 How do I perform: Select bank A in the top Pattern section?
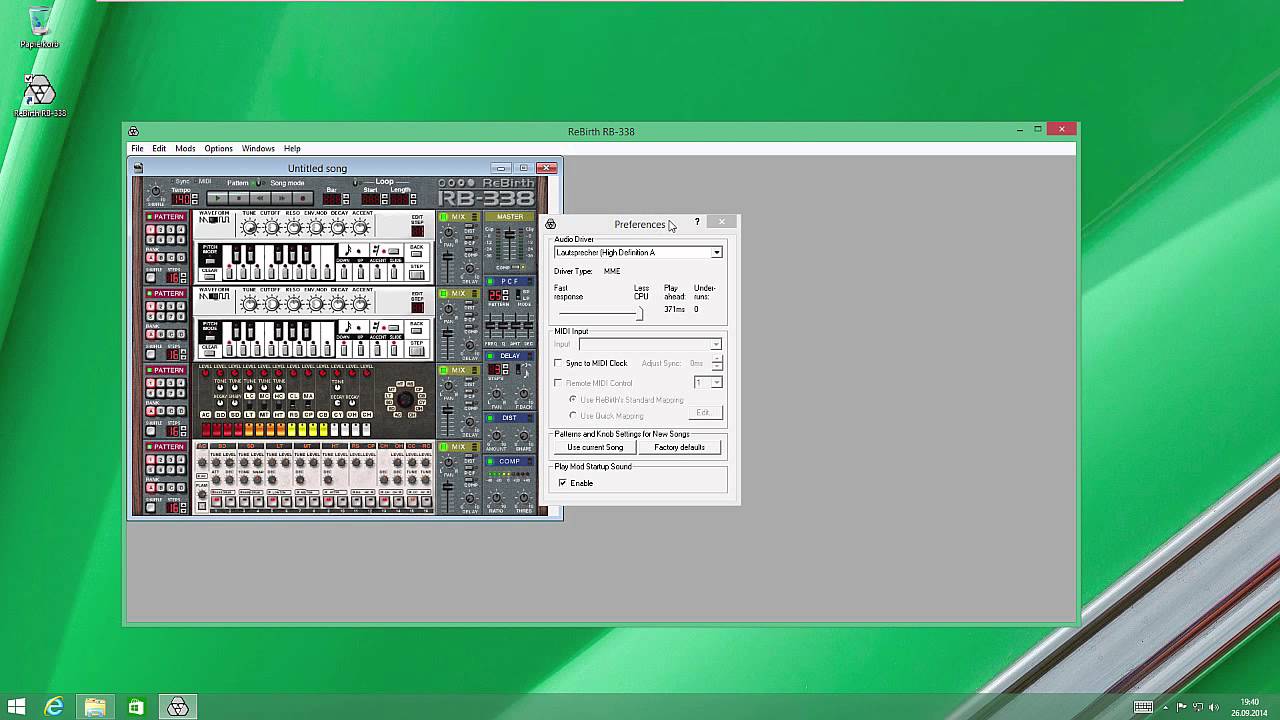151,258
